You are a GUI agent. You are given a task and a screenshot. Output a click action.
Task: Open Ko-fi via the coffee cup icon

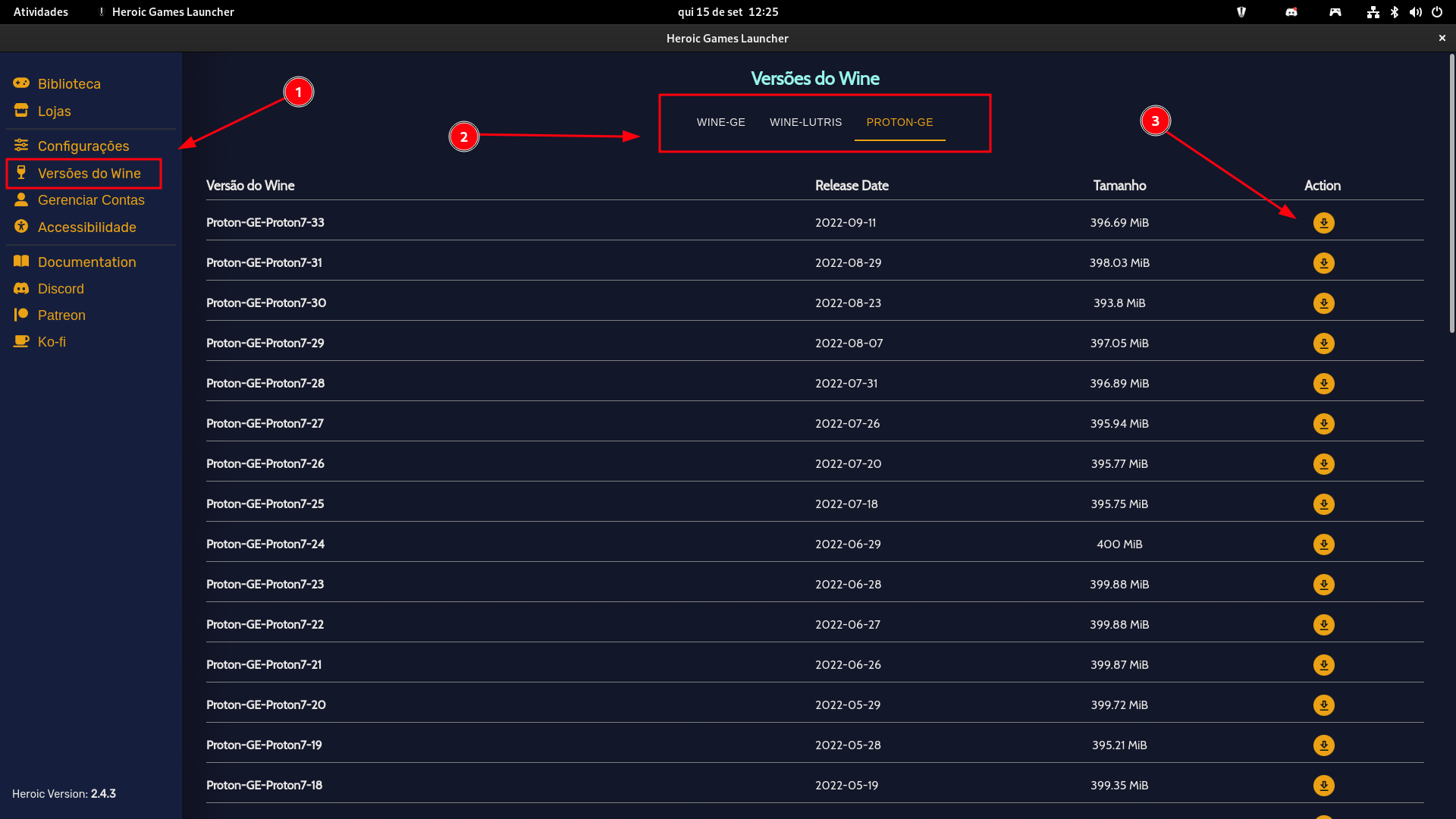click(20, 341)
